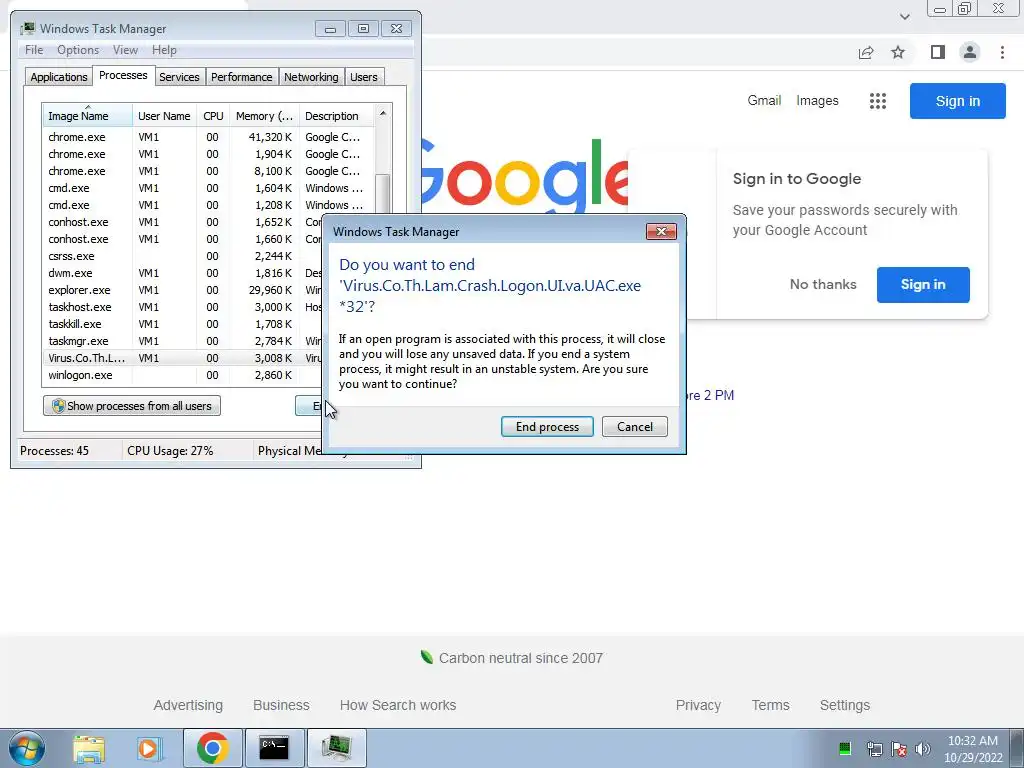Viewport: 1024px width, 768px height.
Task: Click the volume speaker tray icon
Action: [x=923, y=749]
